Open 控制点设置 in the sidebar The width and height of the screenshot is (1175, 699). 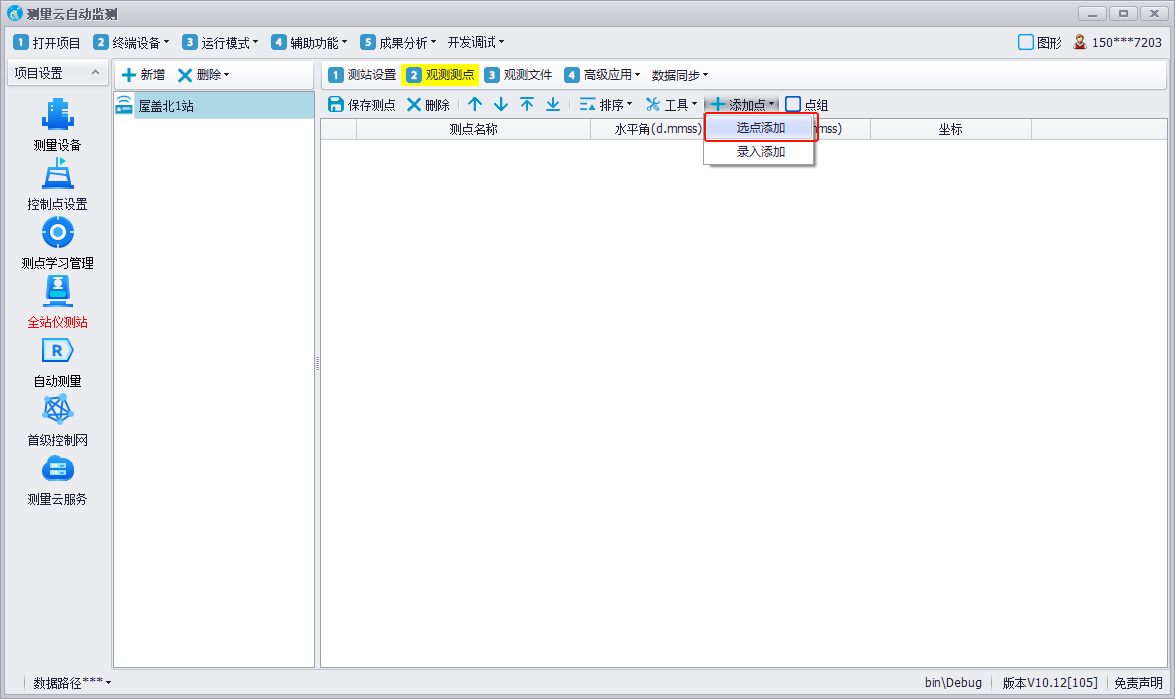[57, 174]
